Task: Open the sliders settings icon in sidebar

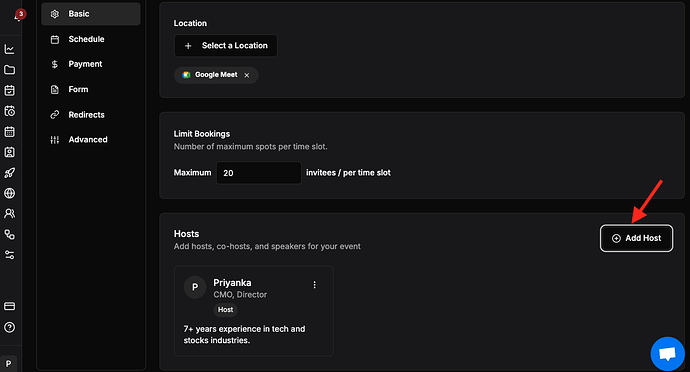Action: pyautogui.click(x=9, y=255)
